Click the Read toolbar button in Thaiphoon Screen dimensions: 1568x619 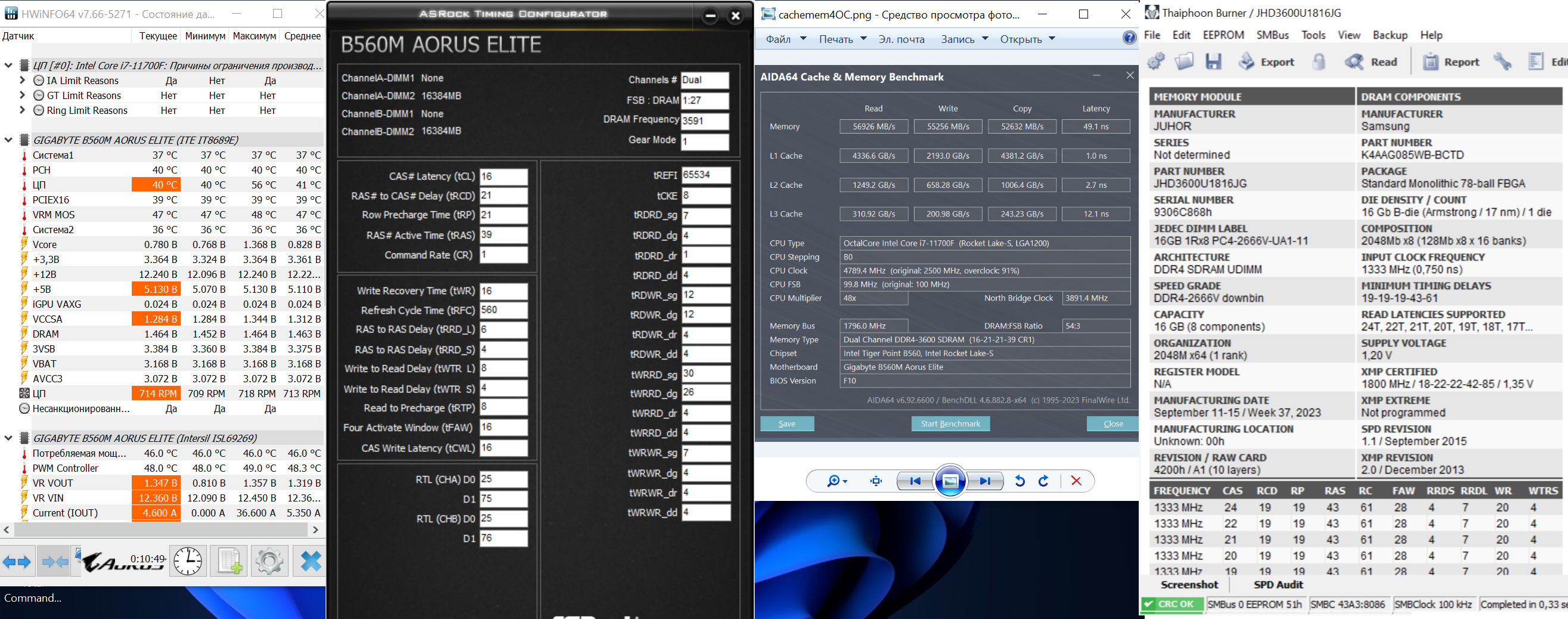coord(1371,61)
